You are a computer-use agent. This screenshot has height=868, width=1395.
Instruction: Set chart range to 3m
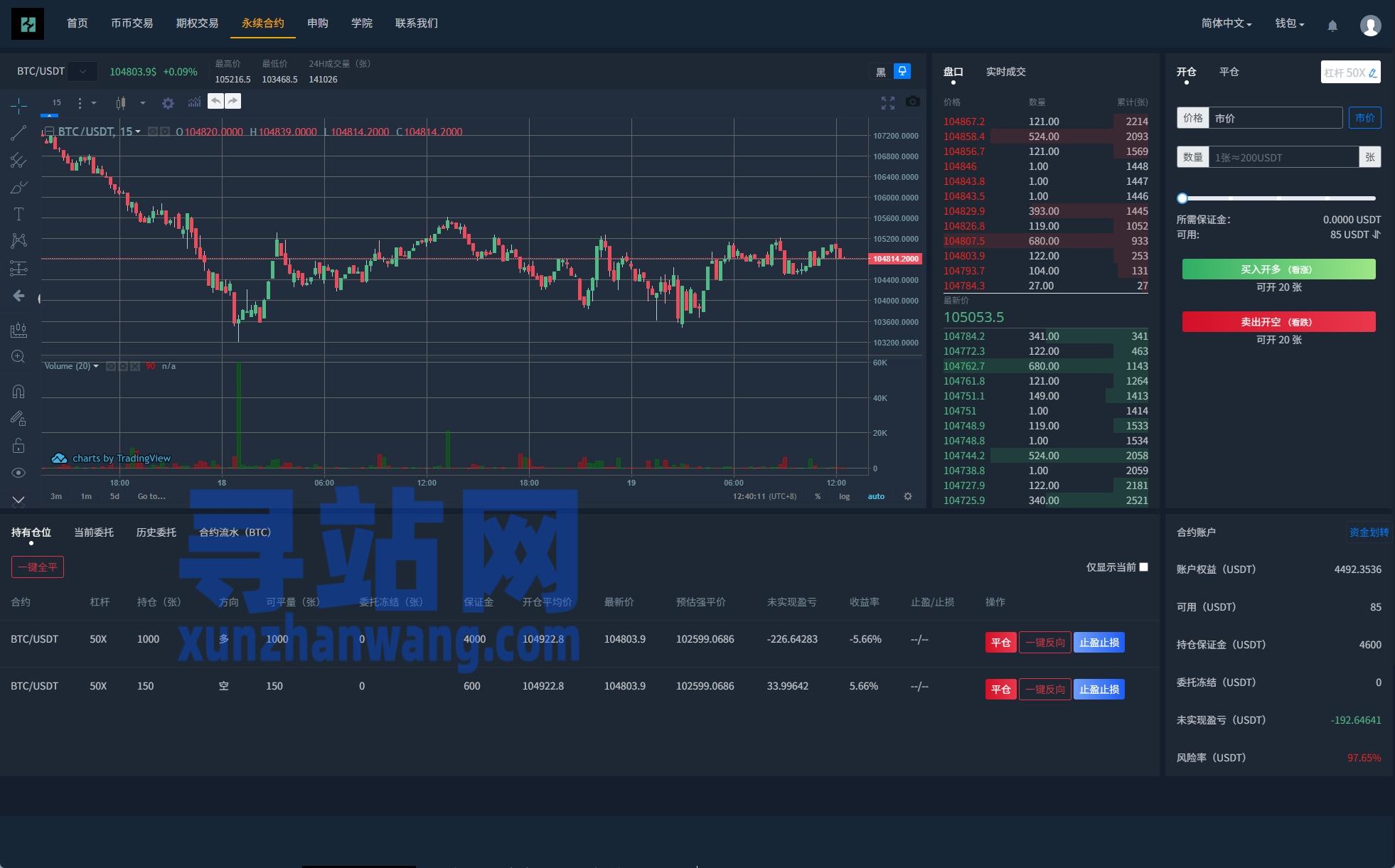tap(56, 496)
